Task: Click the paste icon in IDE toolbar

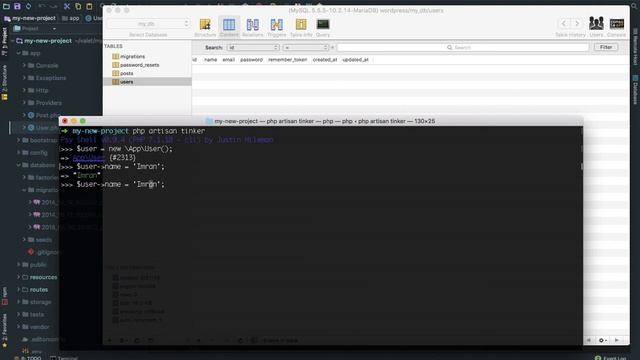Action: click(89, 6)
